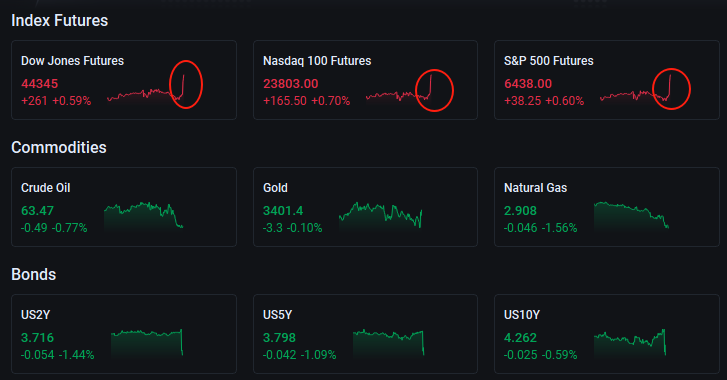This screenshot has height=380, width=727.
Task: Open the Natural Gas commodity card
Action: pos(607,207)
